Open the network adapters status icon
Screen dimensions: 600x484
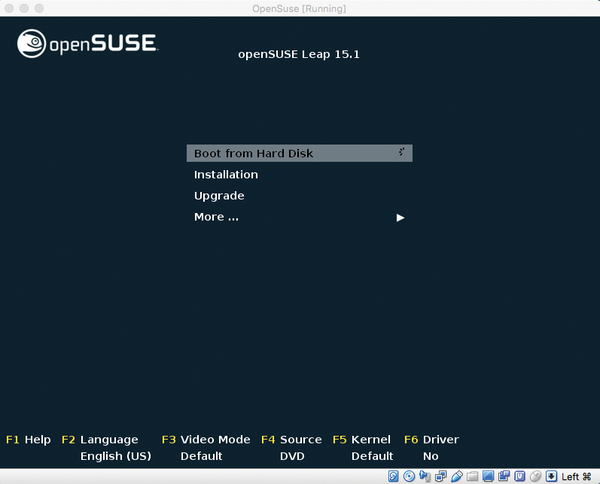[x=441, y=476]
